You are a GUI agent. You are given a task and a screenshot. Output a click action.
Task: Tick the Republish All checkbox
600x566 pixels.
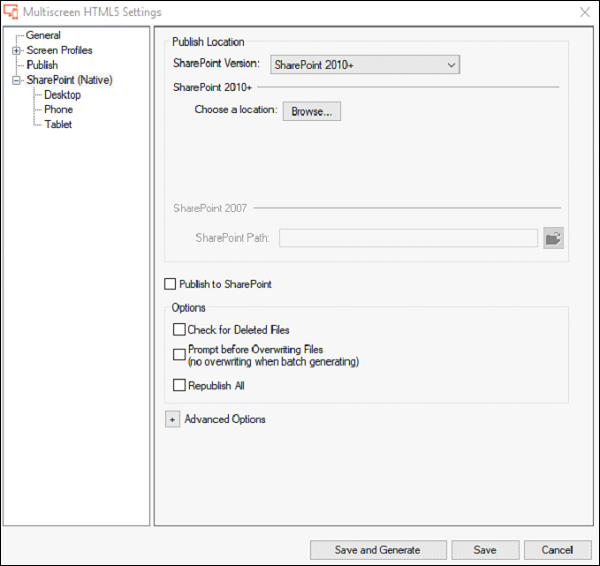(x=179, y=385)
